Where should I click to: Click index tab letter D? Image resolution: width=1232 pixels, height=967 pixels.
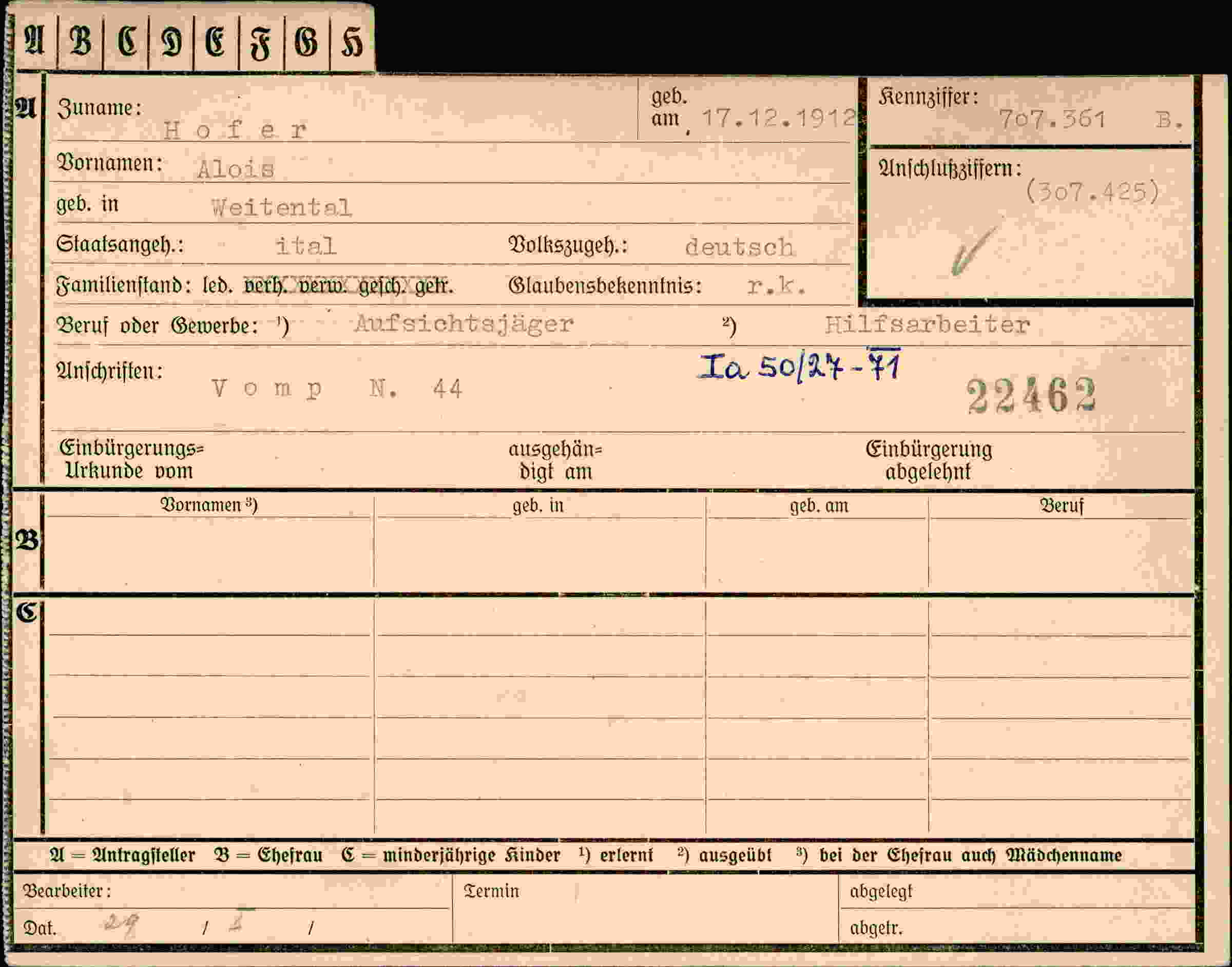pos(171,42)
